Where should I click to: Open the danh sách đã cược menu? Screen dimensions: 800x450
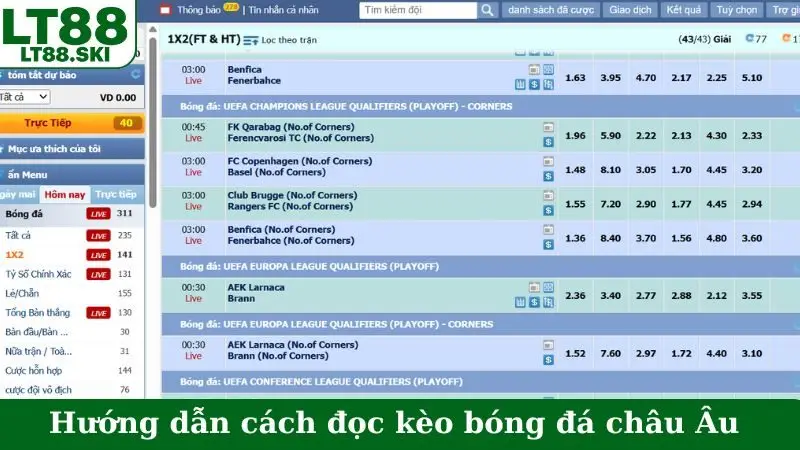pyautogui.click(x=551, y=10)
